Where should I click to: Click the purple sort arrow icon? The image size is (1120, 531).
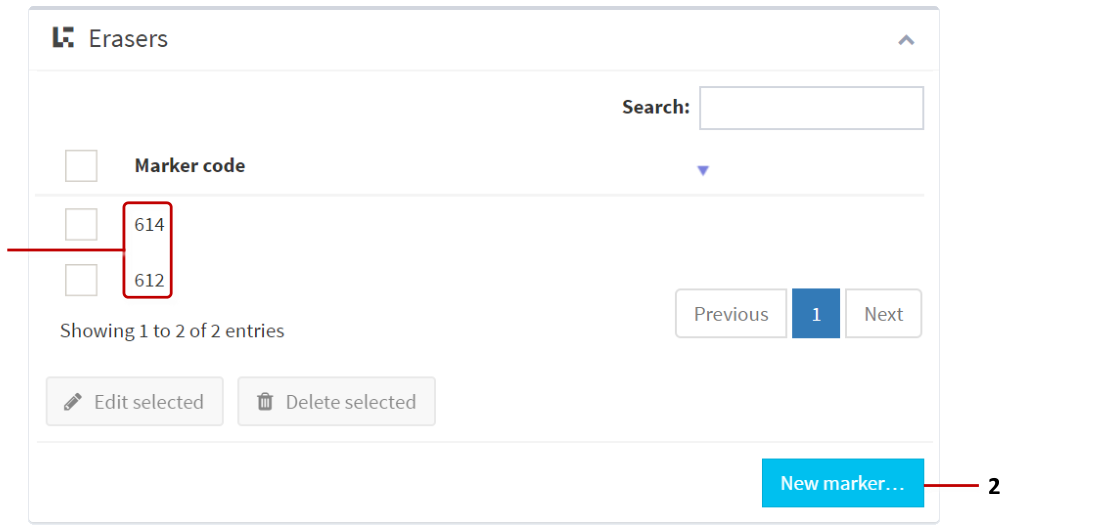pyautogui.click(x=703, y=171)
